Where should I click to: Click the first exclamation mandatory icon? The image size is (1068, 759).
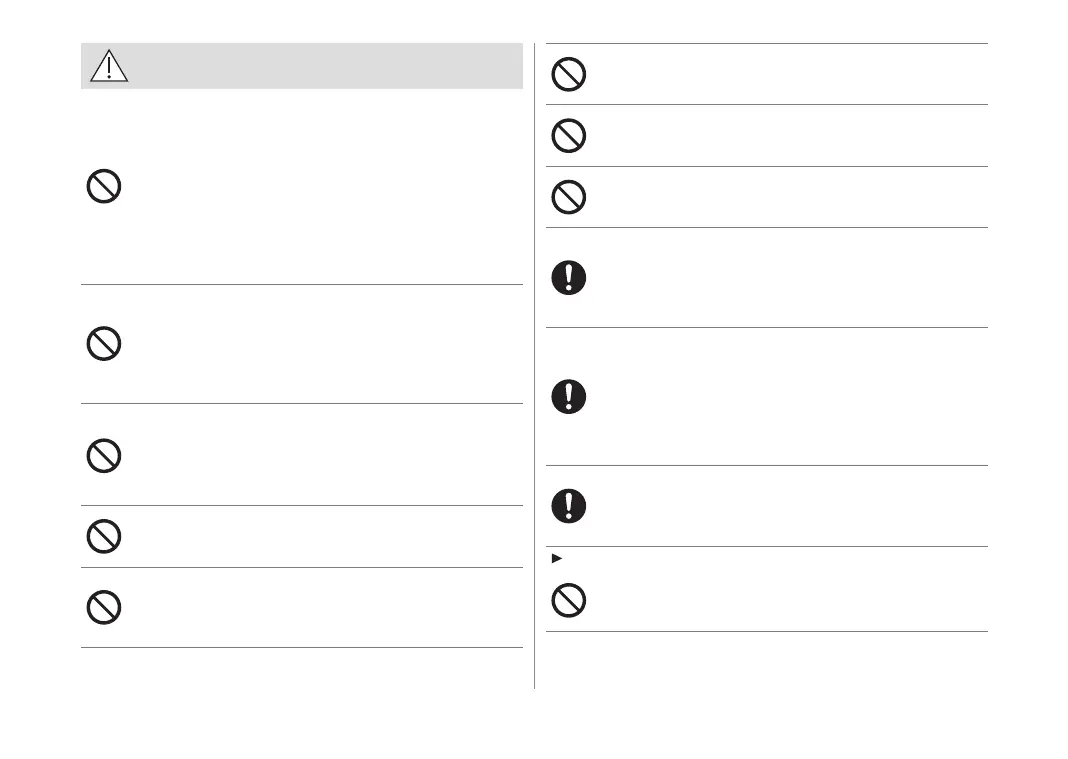click(x=568, y=277)
